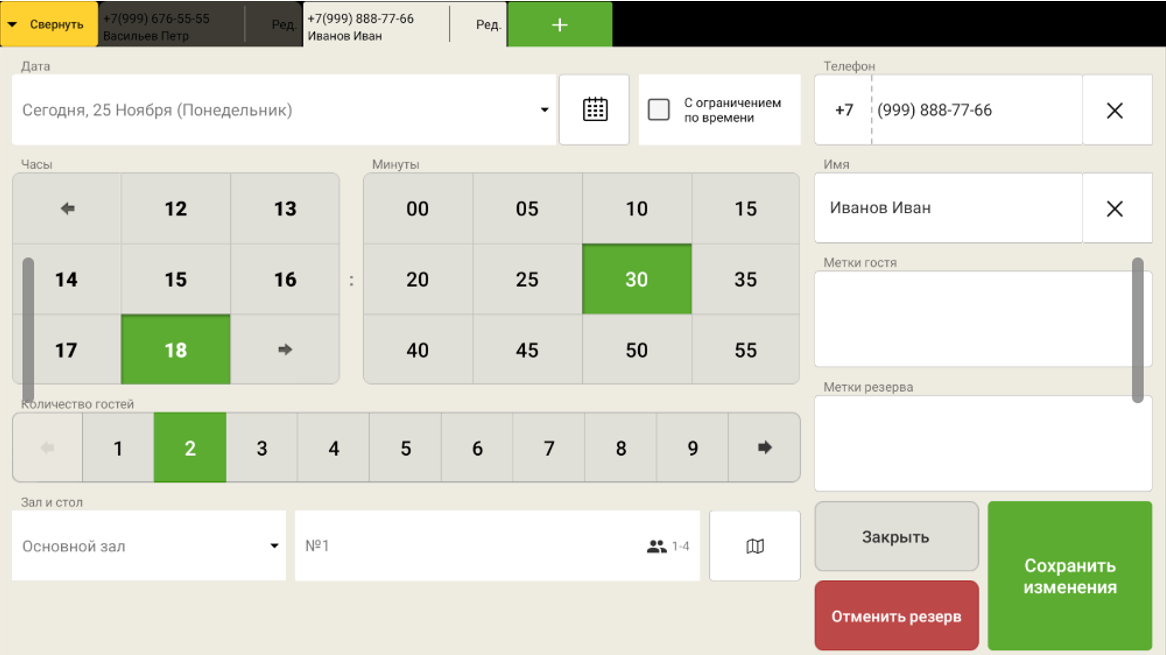
Task: Expand the date dropdown
Action: (544, 110)
